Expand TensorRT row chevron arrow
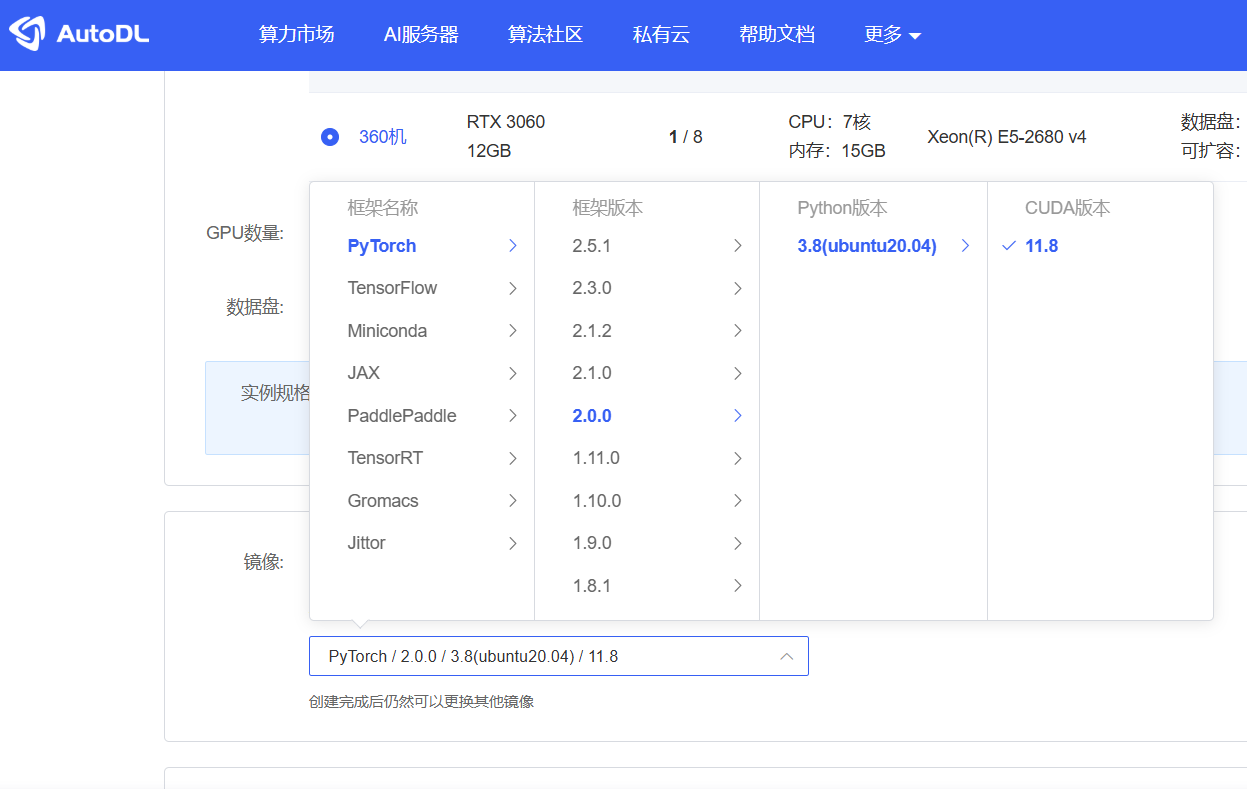 (513, 458)
